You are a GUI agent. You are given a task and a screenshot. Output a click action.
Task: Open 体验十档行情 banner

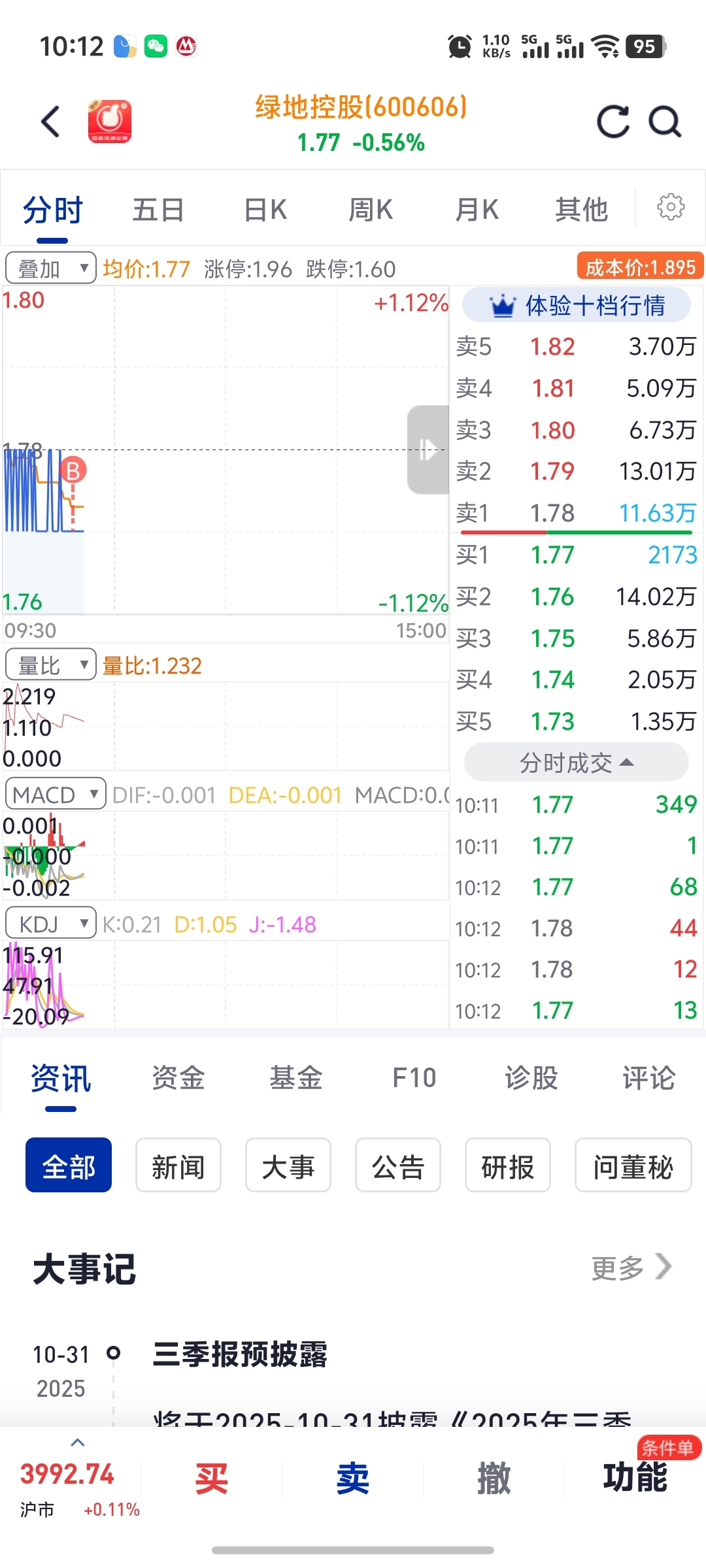pos(577,306)
